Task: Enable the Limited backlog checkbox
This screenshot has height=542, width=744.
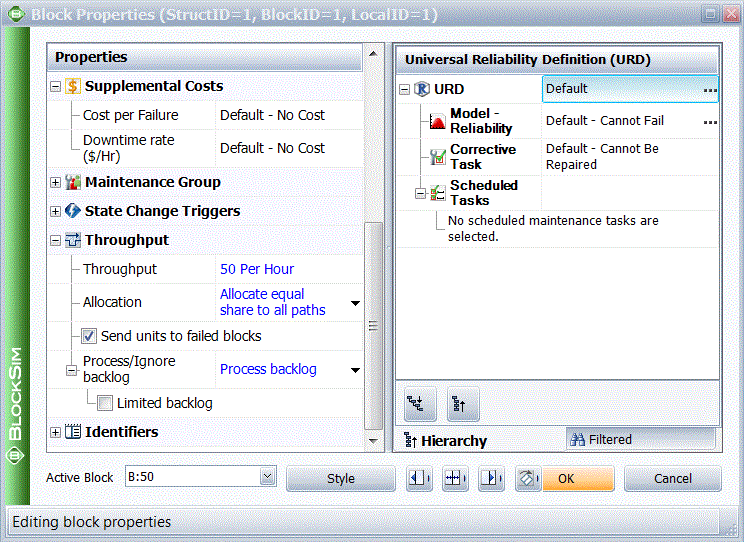Action: [x=105, y=404]
